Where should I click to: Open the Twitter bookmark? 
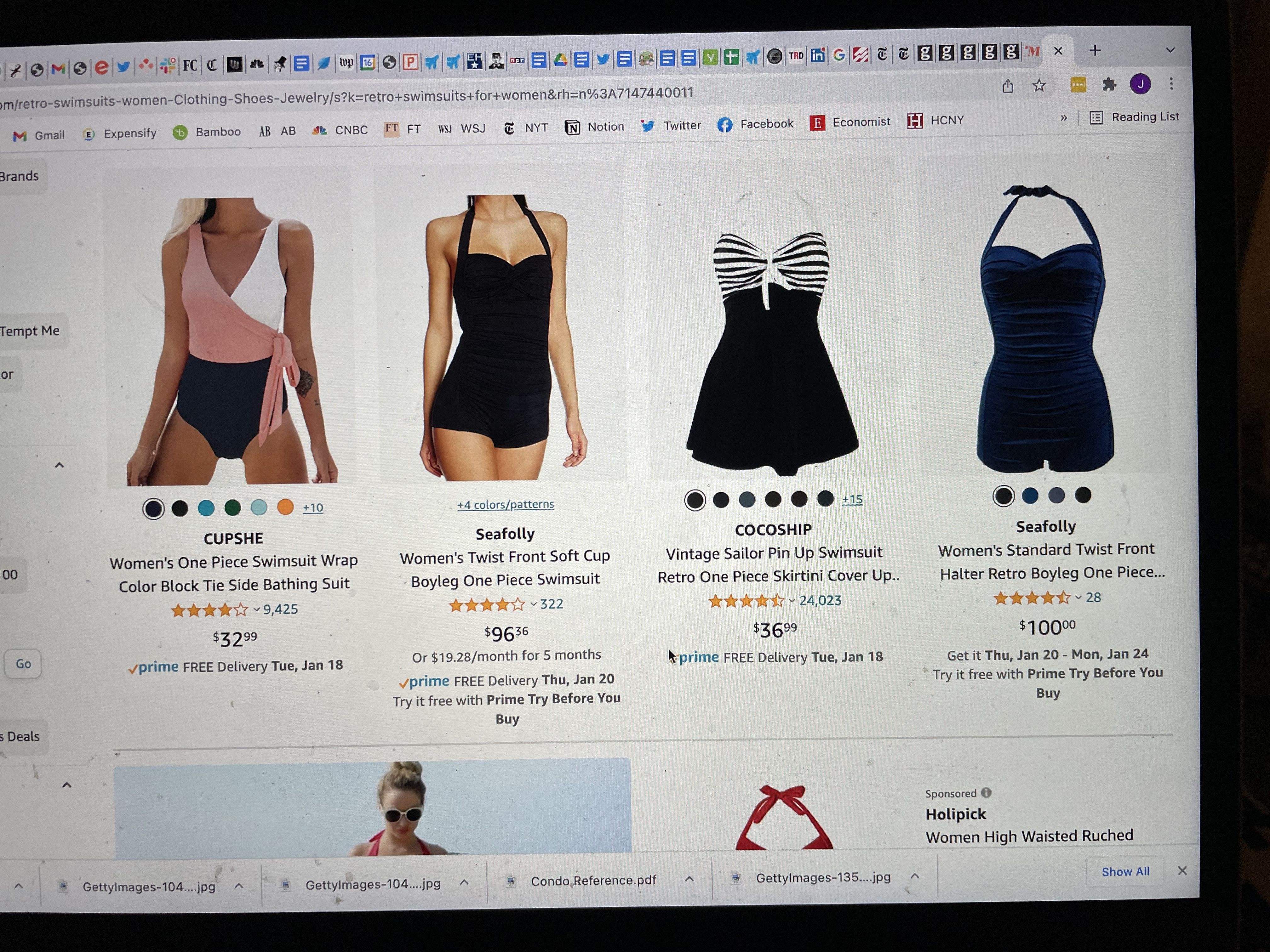tap(671, 126)
